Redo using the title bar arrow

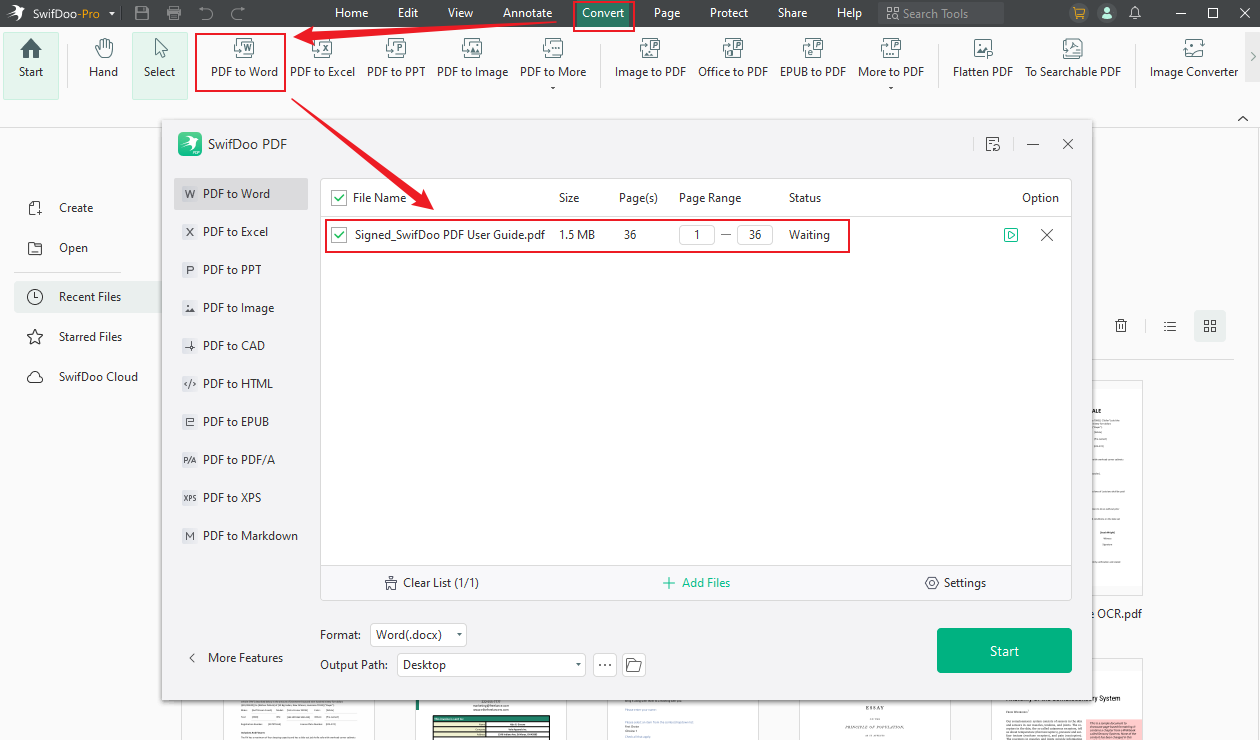(238, 13)
